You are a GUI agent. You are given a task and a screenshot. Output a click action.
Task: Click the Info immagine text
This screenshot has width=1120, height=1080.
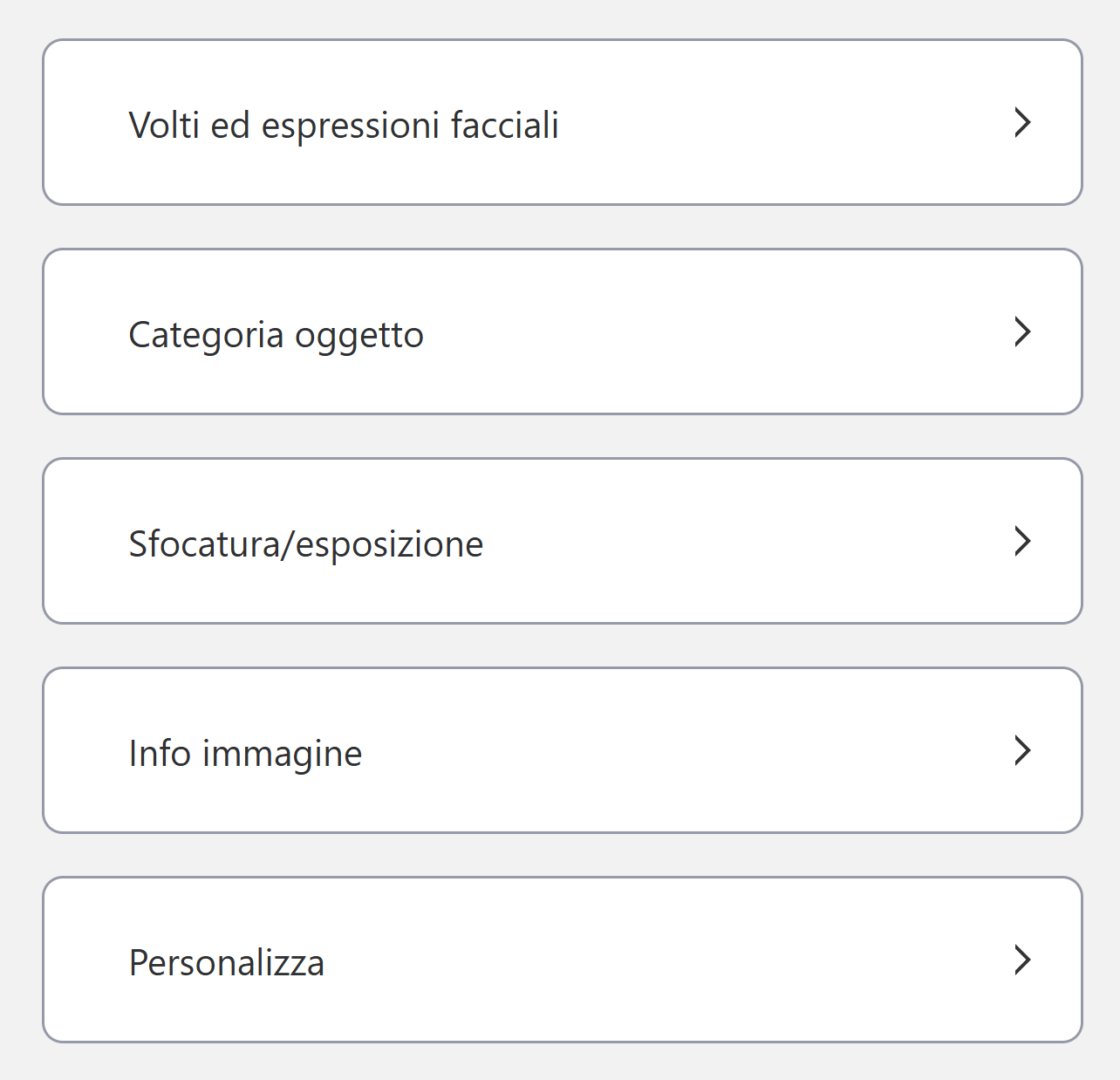[x=245, y=754]
